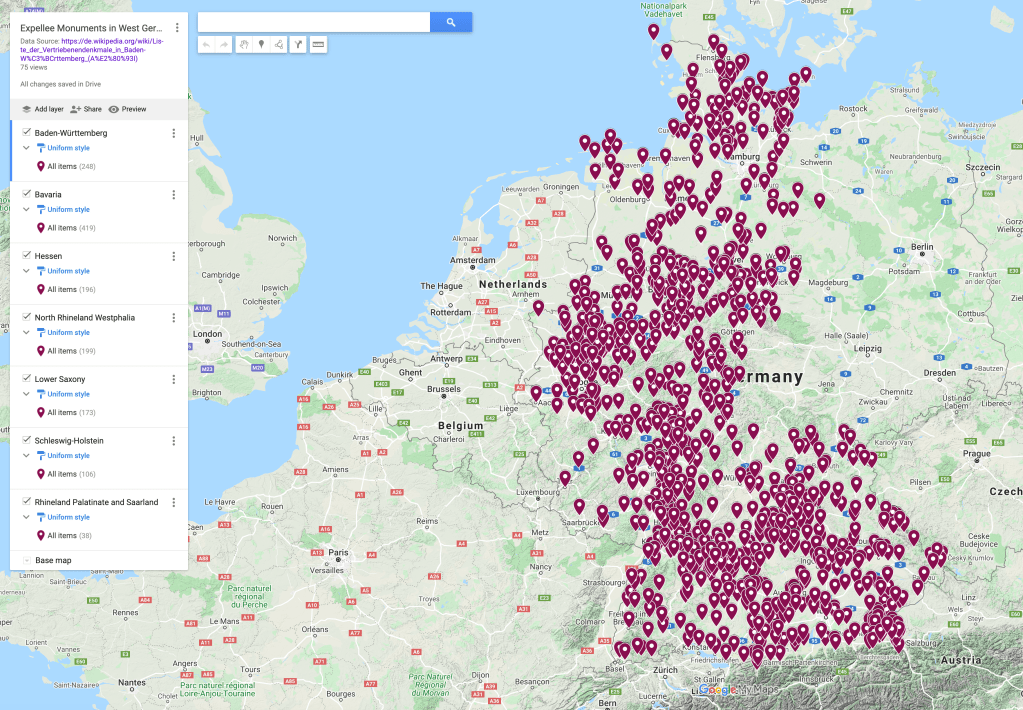Screen dimensions: 1023x710
Task: Select the hand pan tool
Action: [243, 44]
